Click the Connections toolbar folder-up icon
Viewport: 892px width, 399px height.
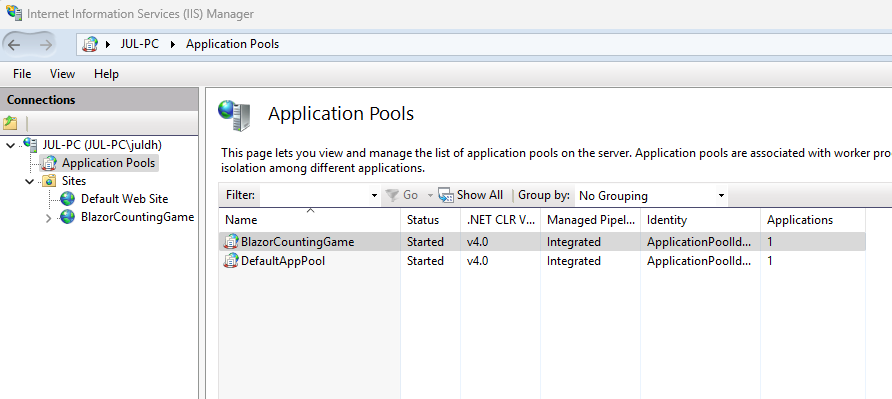point(10,123)
